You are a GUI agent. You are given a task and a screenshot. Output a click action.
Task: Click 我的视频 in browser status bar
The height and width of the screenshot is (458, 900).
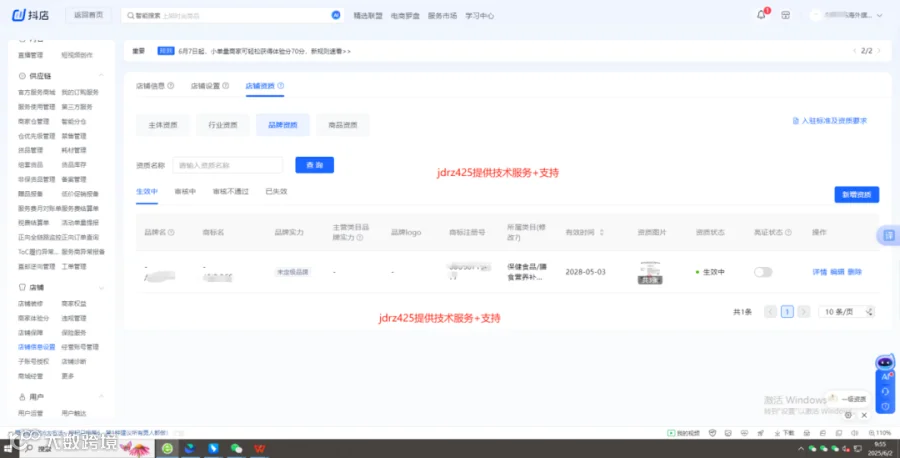tap(684, 433)
